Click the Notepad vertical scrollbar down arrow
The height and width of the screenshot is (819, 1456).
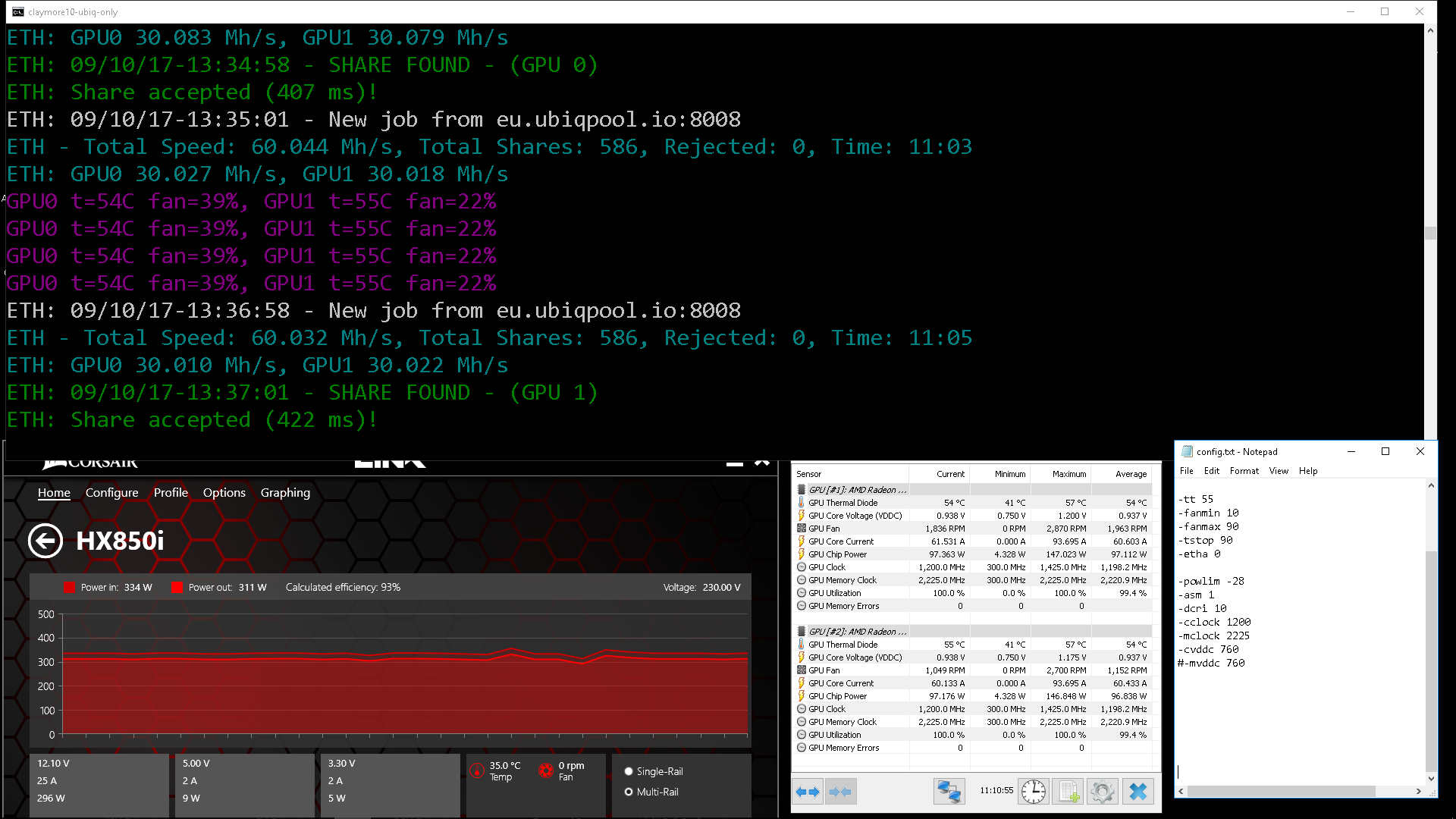(x=1431, y=778)
